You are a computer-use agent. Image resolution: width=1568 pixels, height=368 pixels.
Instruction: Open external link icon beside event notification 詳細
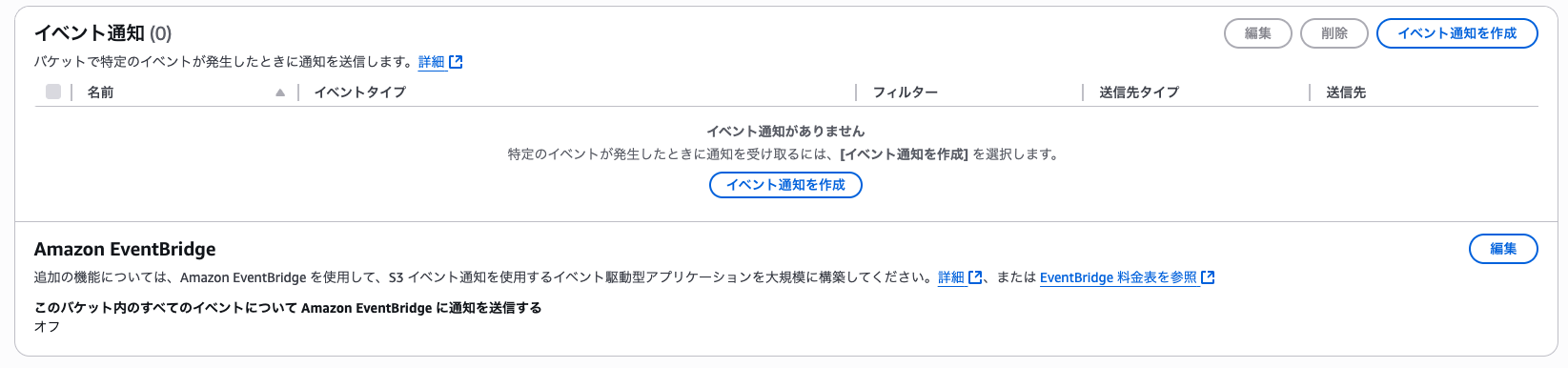[x=456, y=62]
